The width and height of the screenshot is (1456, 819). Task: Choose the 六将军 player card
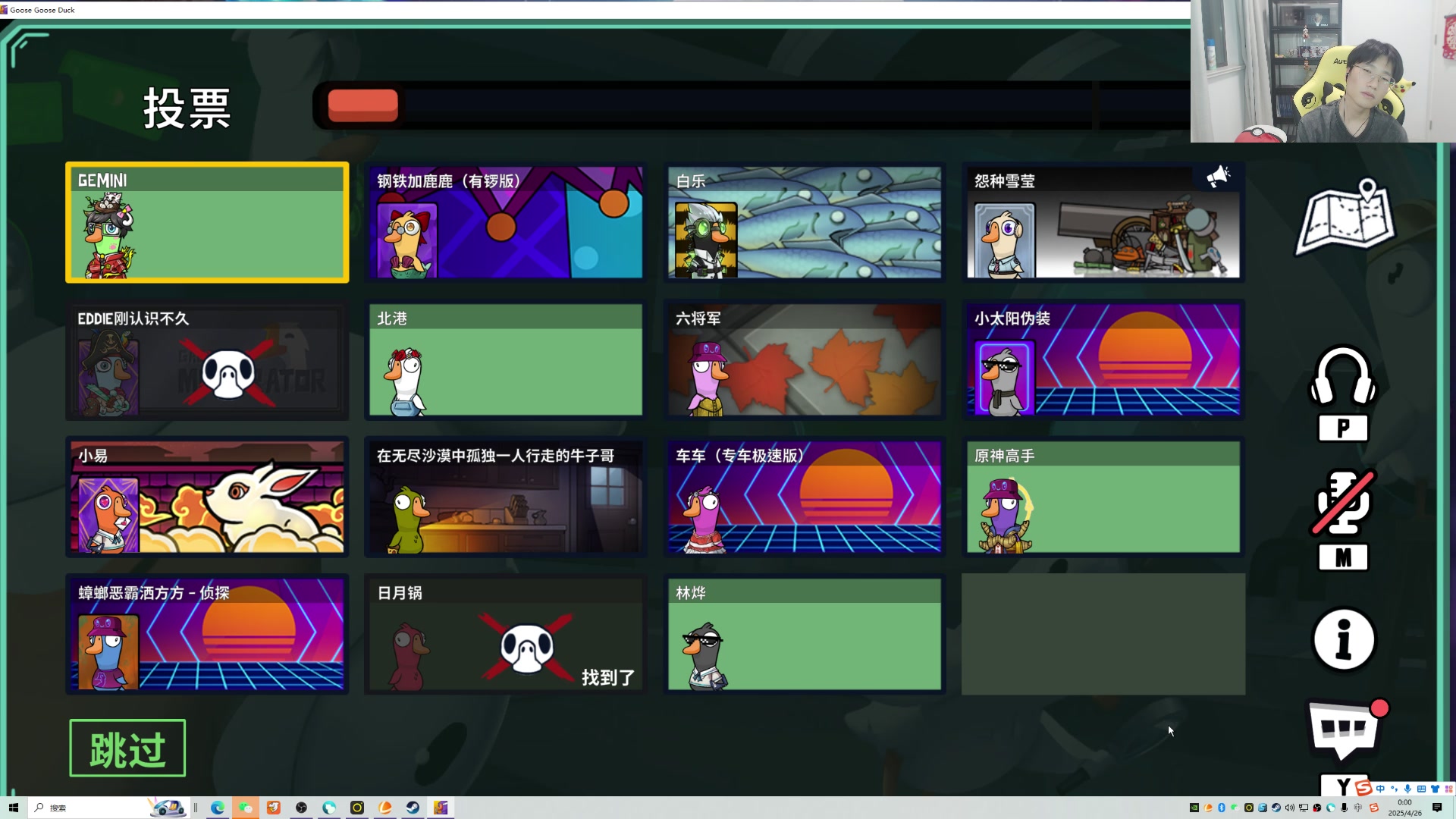pyautogui.click(x=805, y=360)
